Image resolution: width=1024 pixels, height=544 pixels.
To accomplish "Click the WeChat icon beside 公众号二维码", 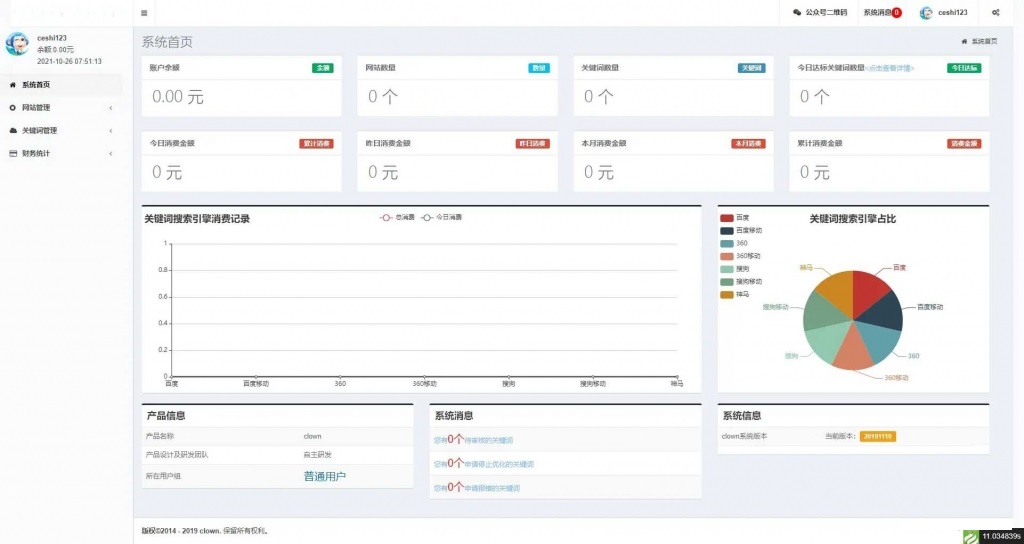I will [797, 13].
